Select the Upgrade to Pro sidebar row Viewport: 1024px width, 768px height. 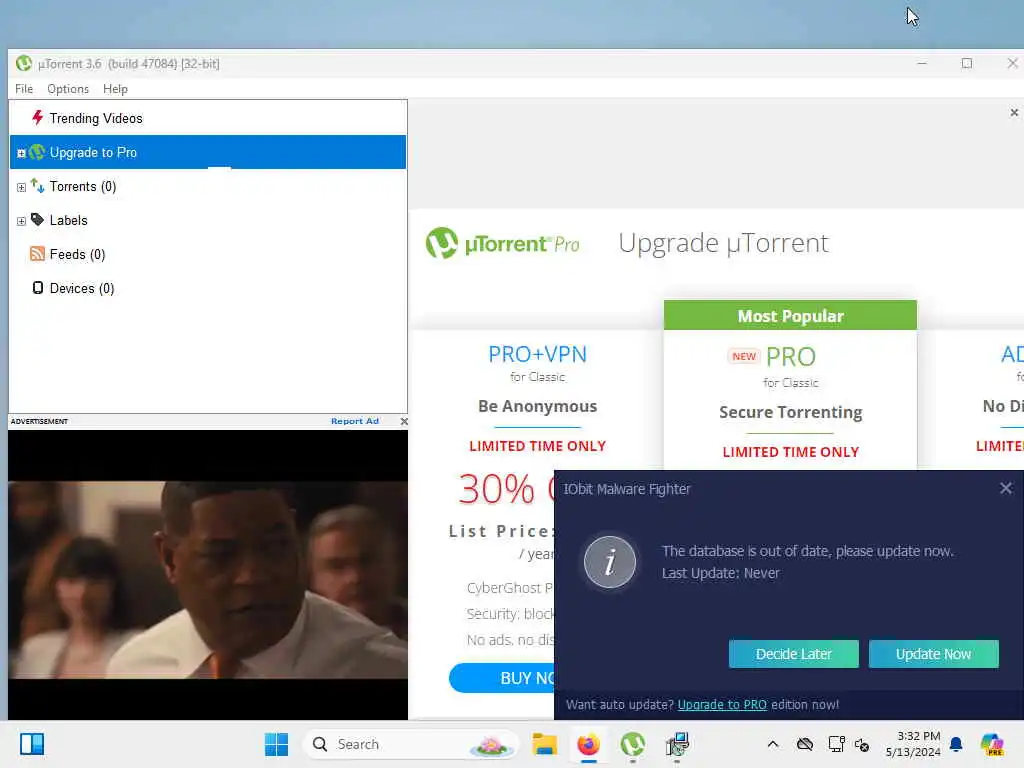pos(208,152)
